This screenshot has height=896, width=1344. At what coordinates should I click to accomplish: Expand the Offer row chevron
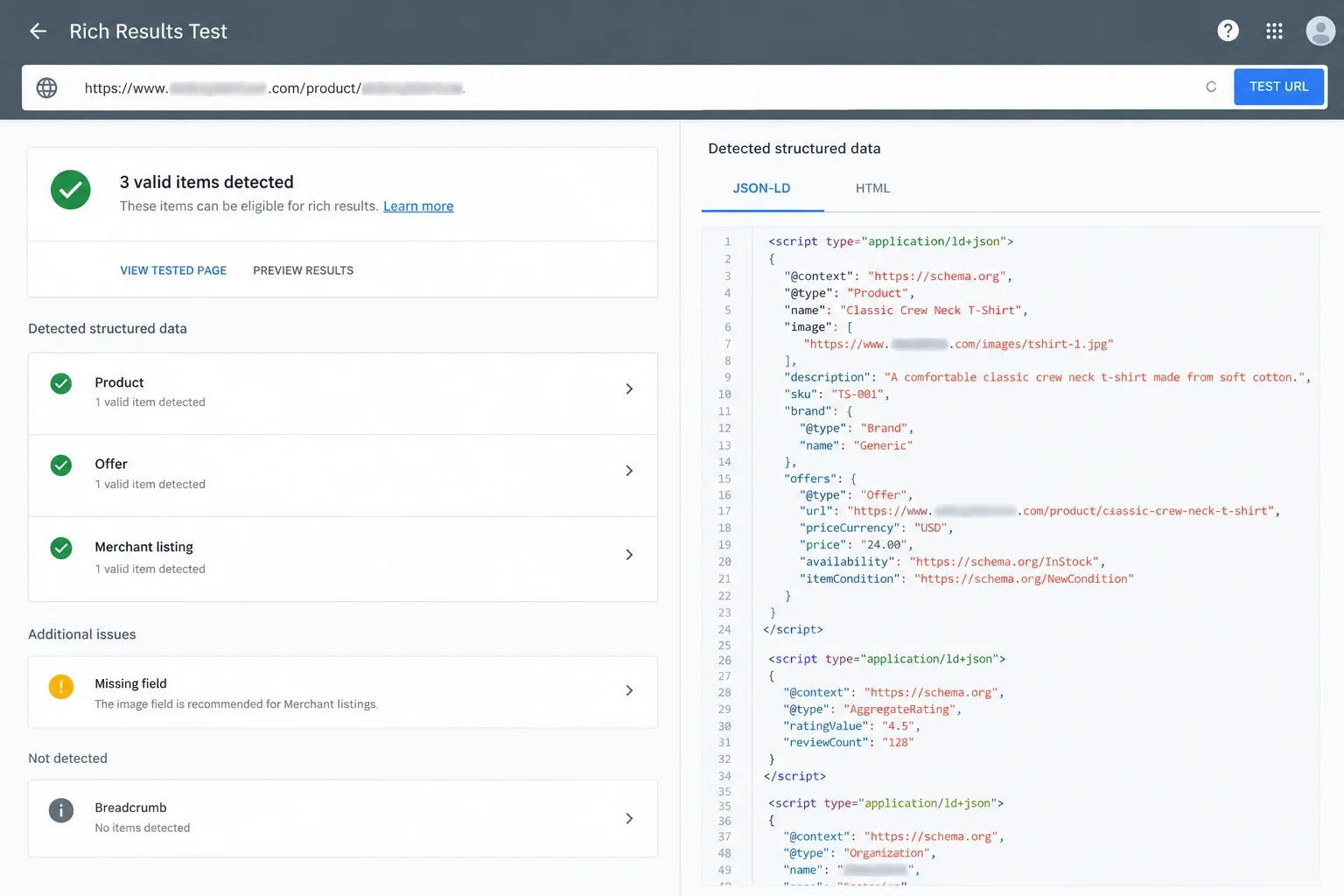click(x=629, y=471)
